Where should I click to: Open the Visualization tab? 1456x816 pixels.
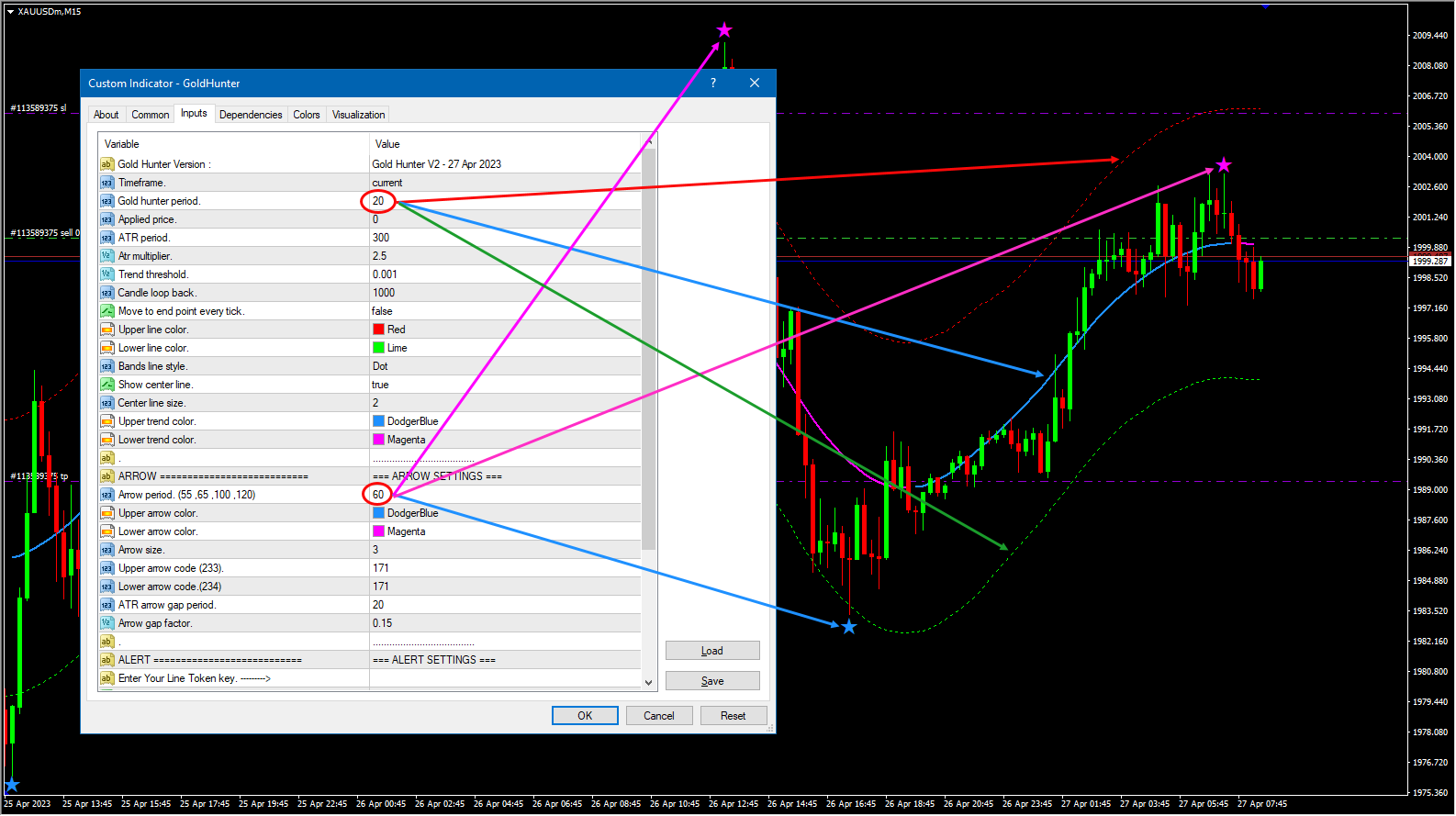(358, 115)
